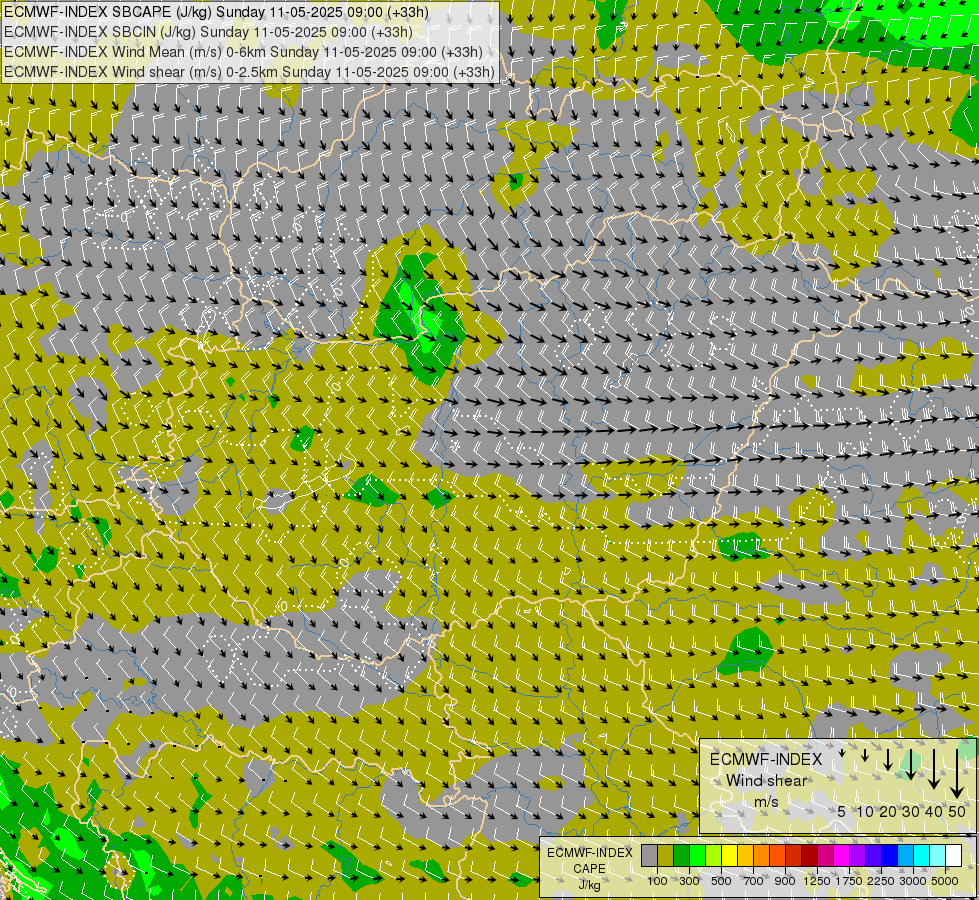Click the largest legend arrow above 50
979x900 pixels.
click(x=957, y=773)
